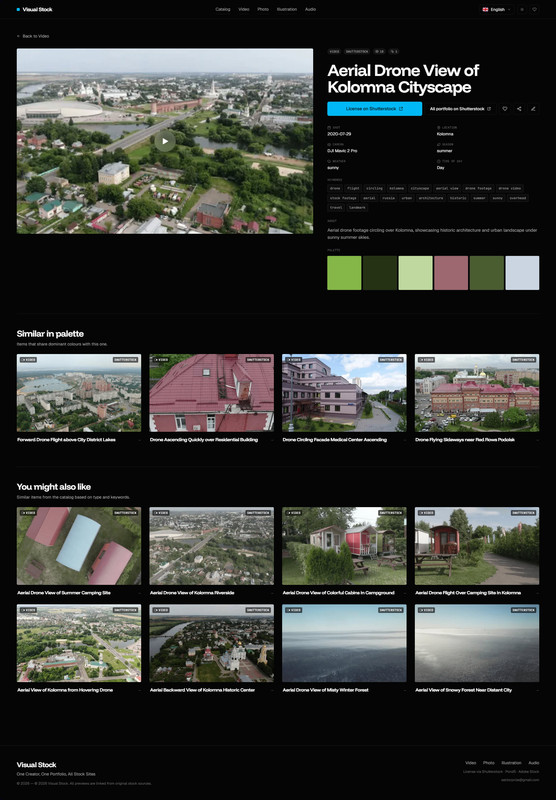The height and width of the screenshot is (800, 556).
Task: Play the Kolomna cityscape video preview
Action: pos(165,141)
